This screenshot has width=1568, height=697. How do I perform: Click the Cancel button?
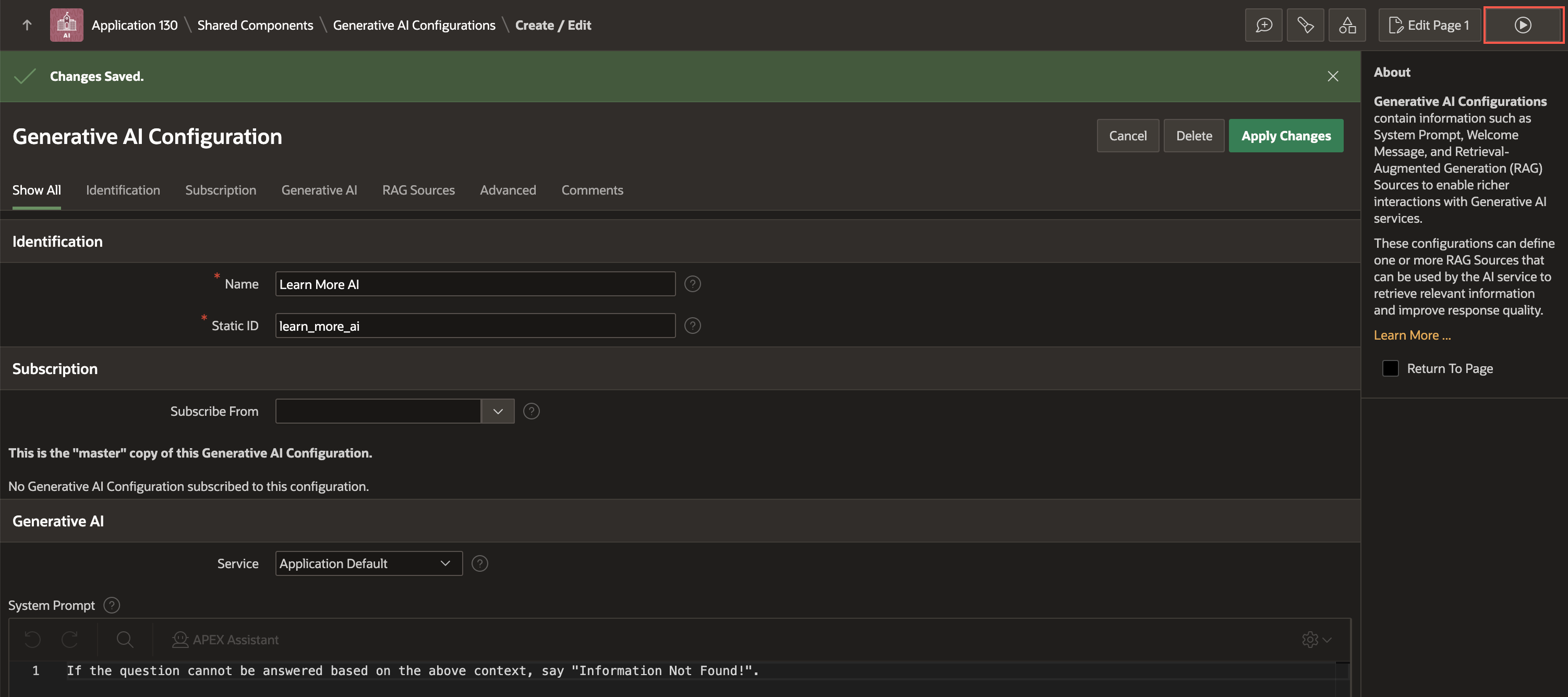[x=1128, y=136]
